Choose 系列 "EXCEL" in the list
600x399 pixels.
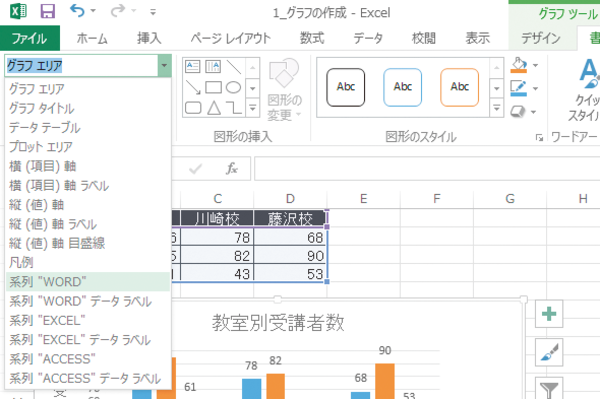tap(88, 321)
